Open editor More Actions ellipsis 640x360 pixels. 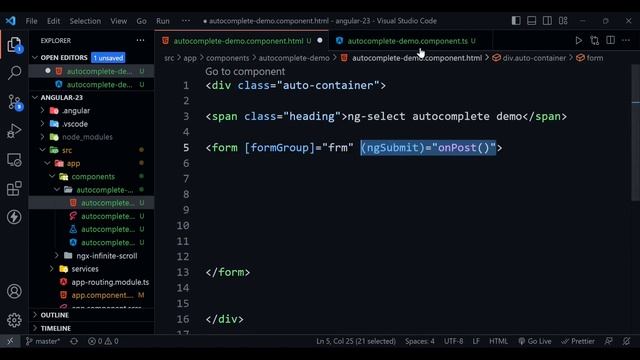(x=626, y=40)
